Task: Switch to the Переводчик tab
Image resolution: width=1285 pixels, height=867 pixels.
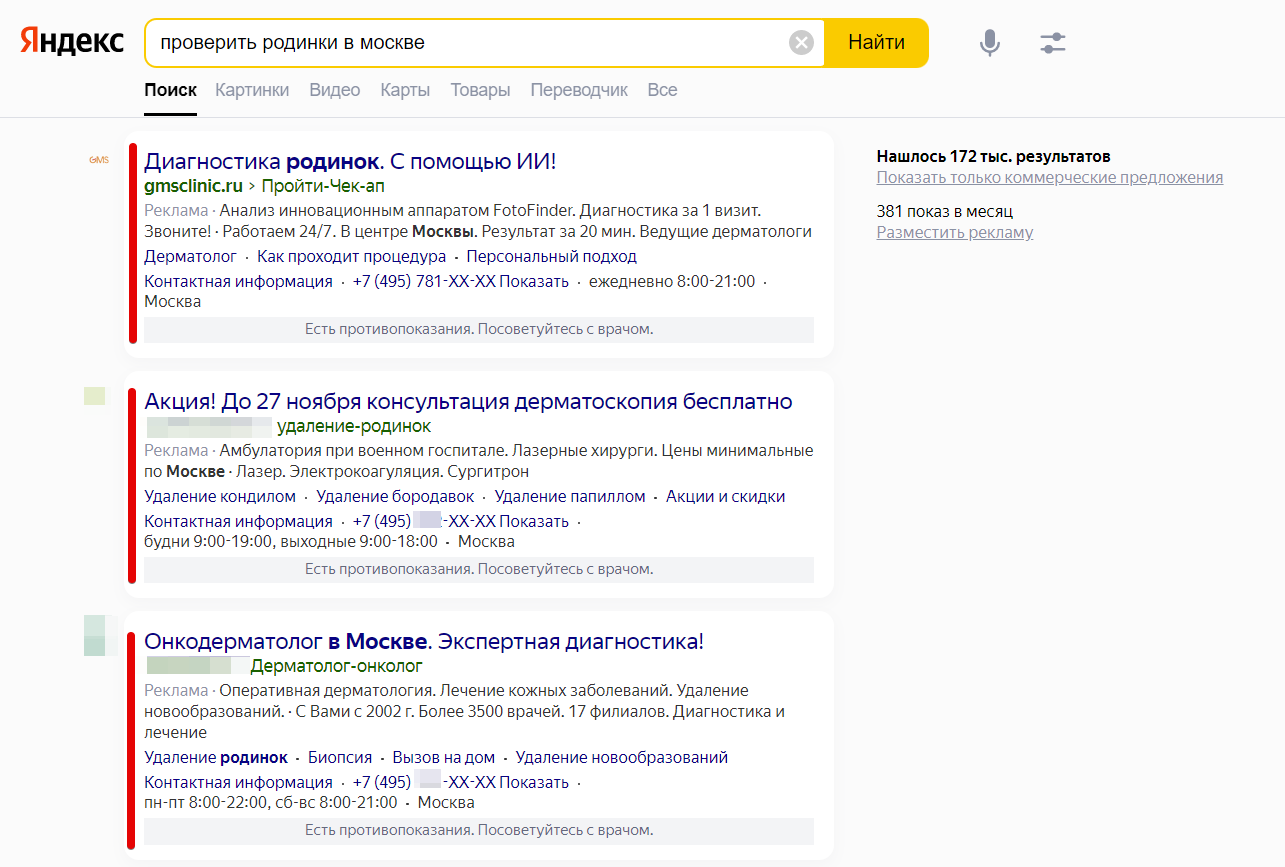Action: pyautogui.click(x=579, y=90)
